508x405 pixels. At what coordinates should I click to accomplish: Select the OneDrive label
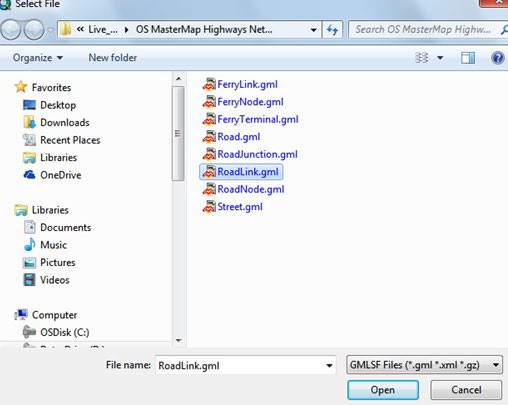tap(61, 175)
